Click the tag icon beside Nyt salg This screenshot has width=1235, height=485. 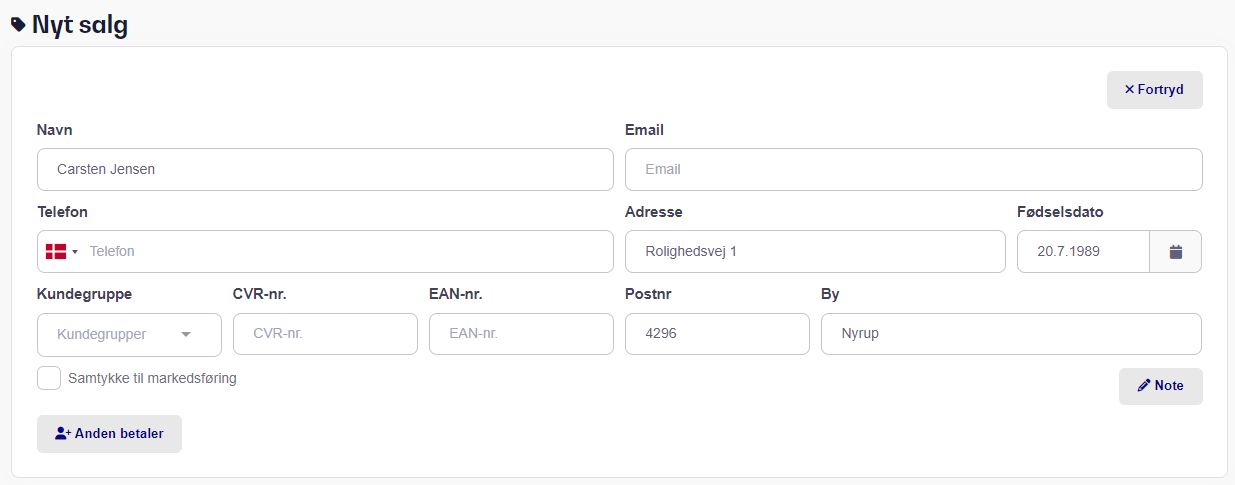point(19,25)
